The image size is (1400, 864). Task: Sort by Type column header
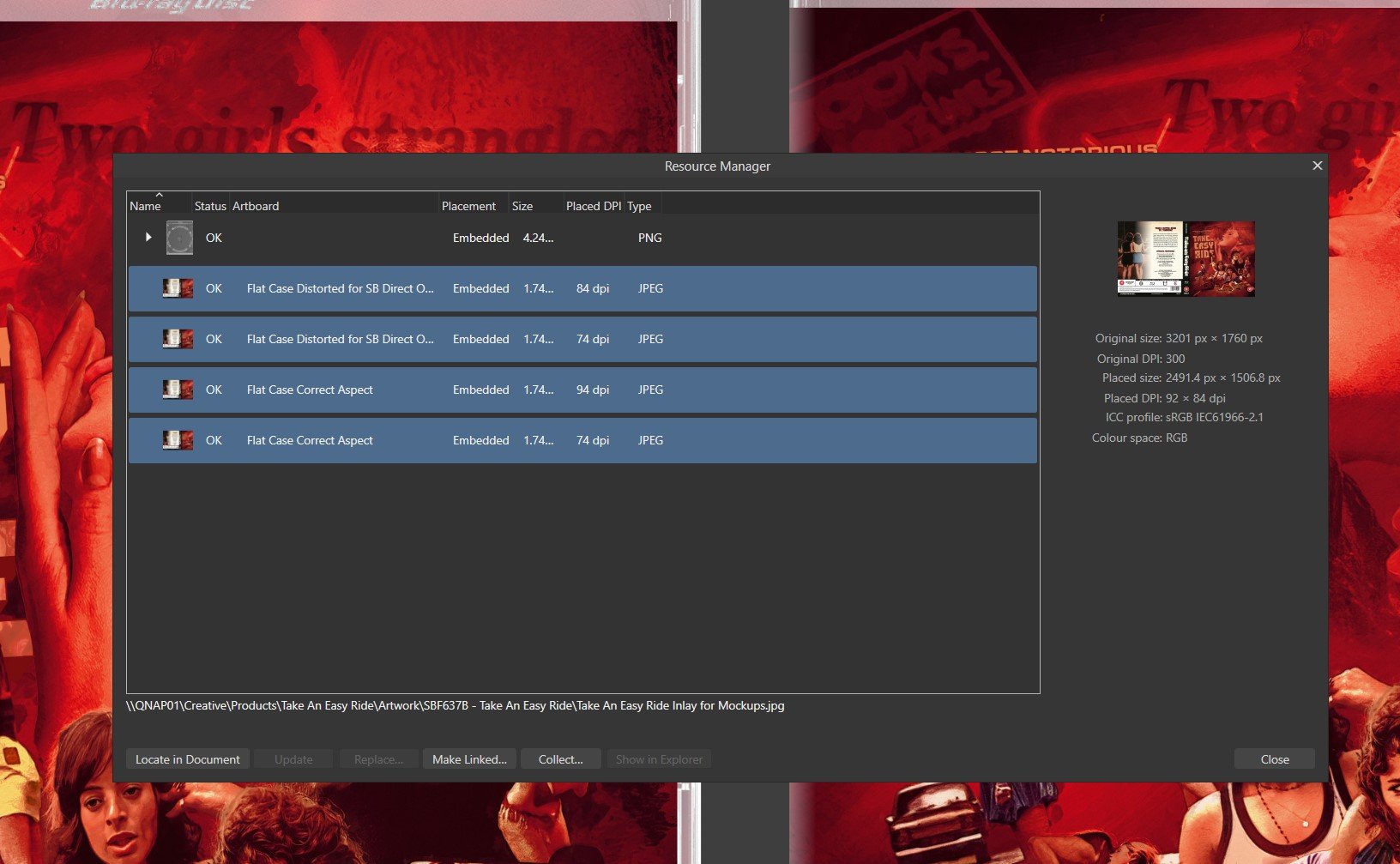(639, 206)
